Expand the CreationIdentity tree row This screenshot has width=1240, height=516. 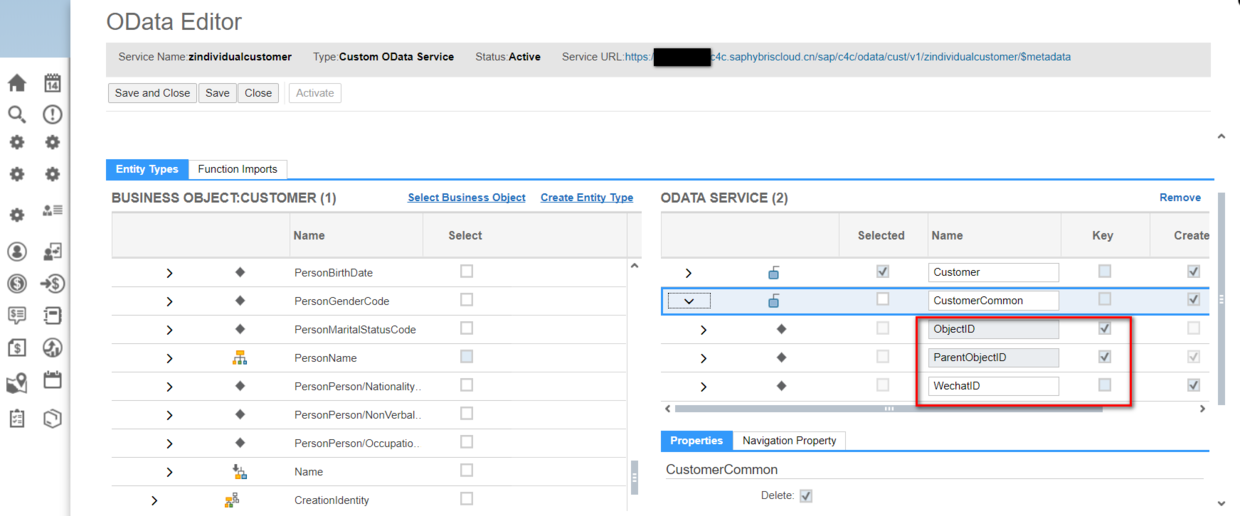154,500
